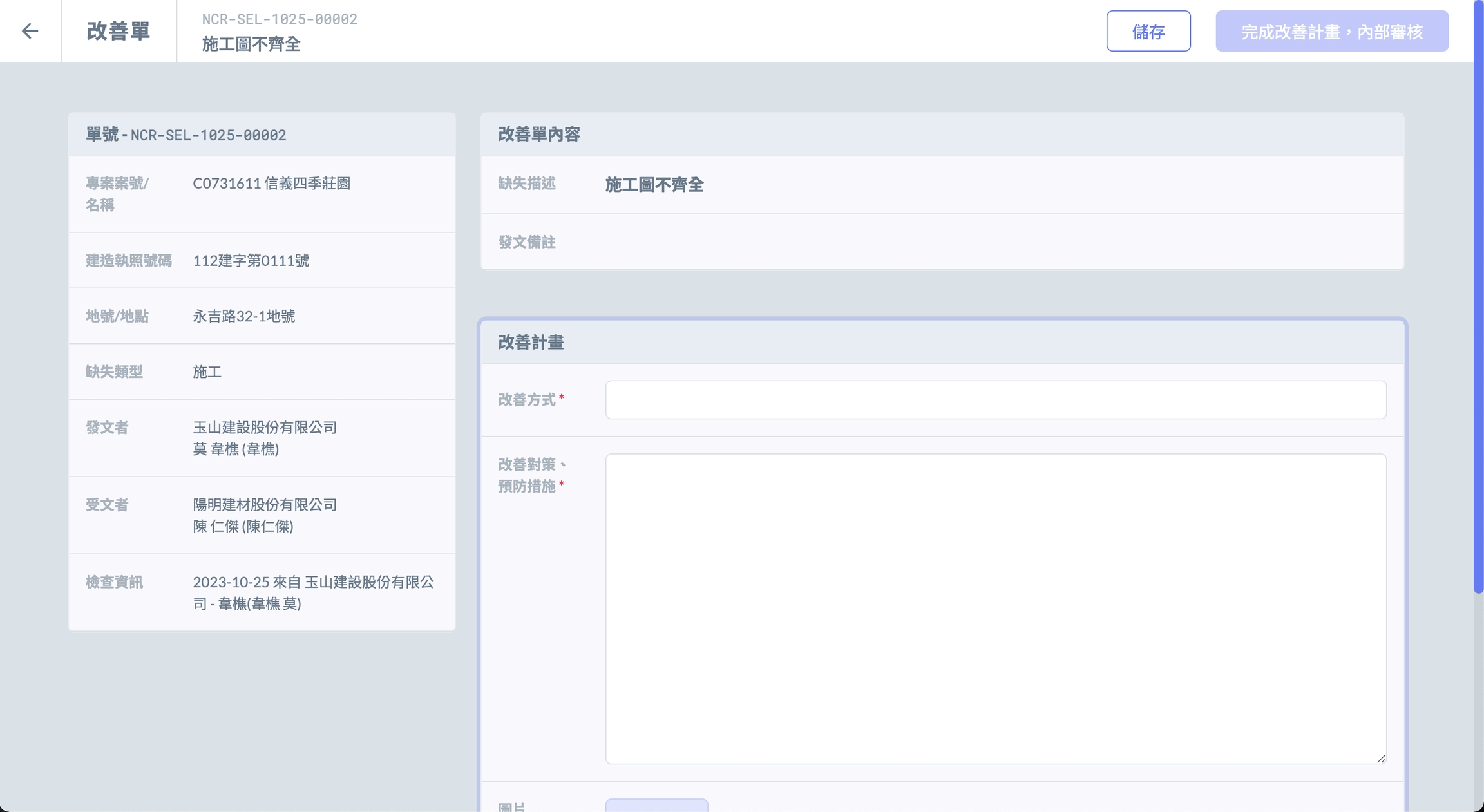Image resolution: width=1484 pixels, height=812 pixels.
Task: Focus the 改善方式 input field
Action: click(x=995, y=400)
